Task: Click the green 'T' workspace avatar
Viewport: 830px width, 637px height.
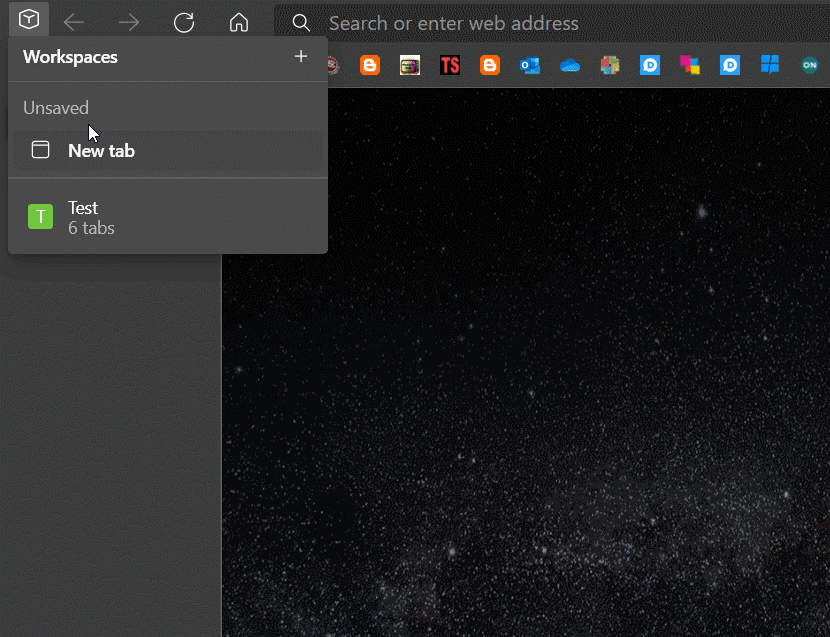Action: click(x=40, y=217)
